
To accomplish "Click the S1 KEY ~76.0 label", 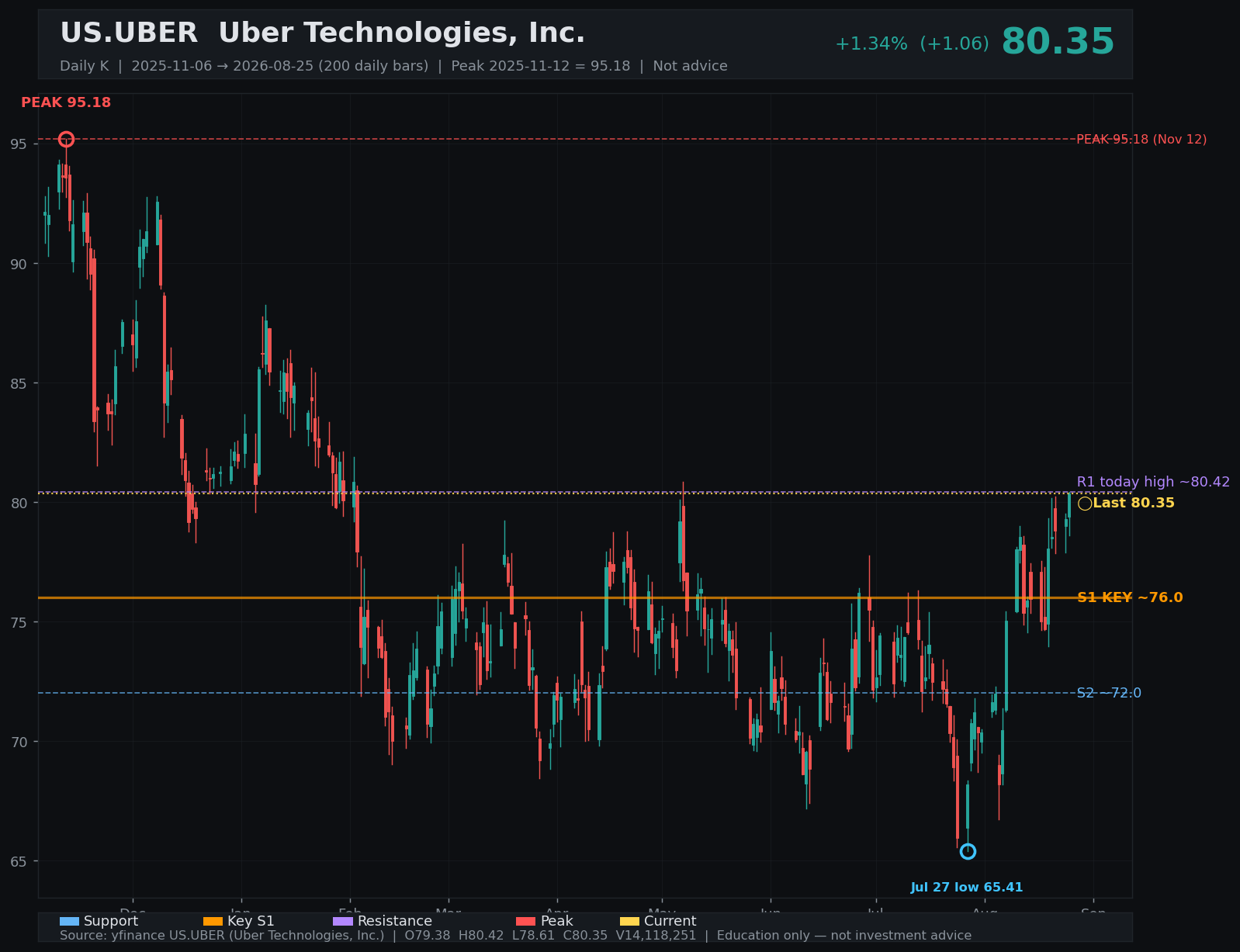I will (x=1130, y=597).
